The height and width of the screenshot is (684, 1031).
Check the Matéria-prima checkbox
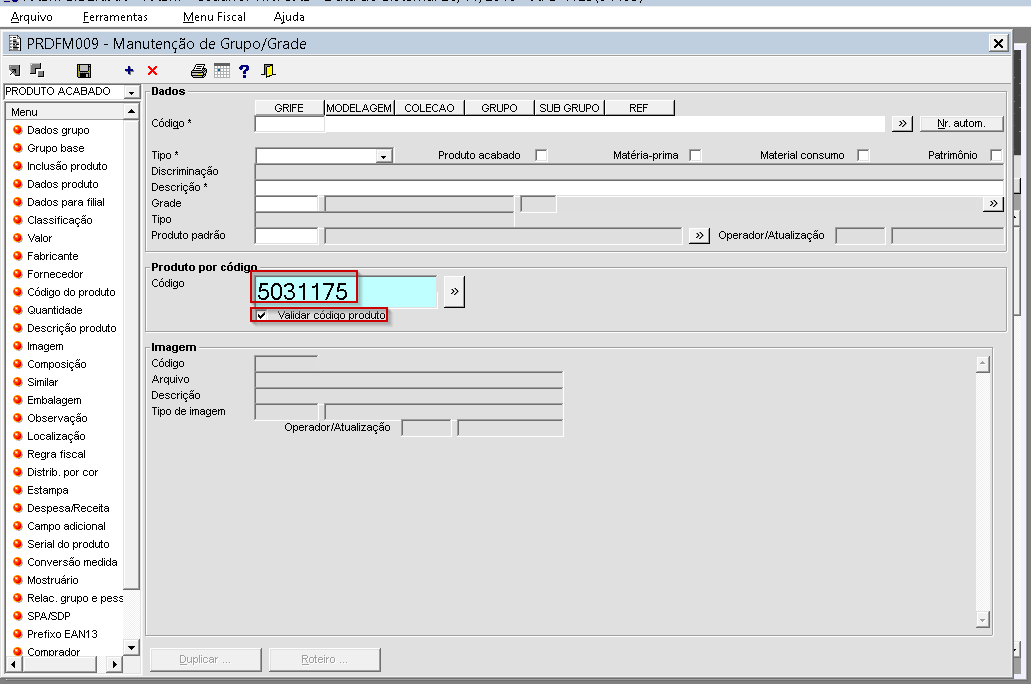click(696, 155)
